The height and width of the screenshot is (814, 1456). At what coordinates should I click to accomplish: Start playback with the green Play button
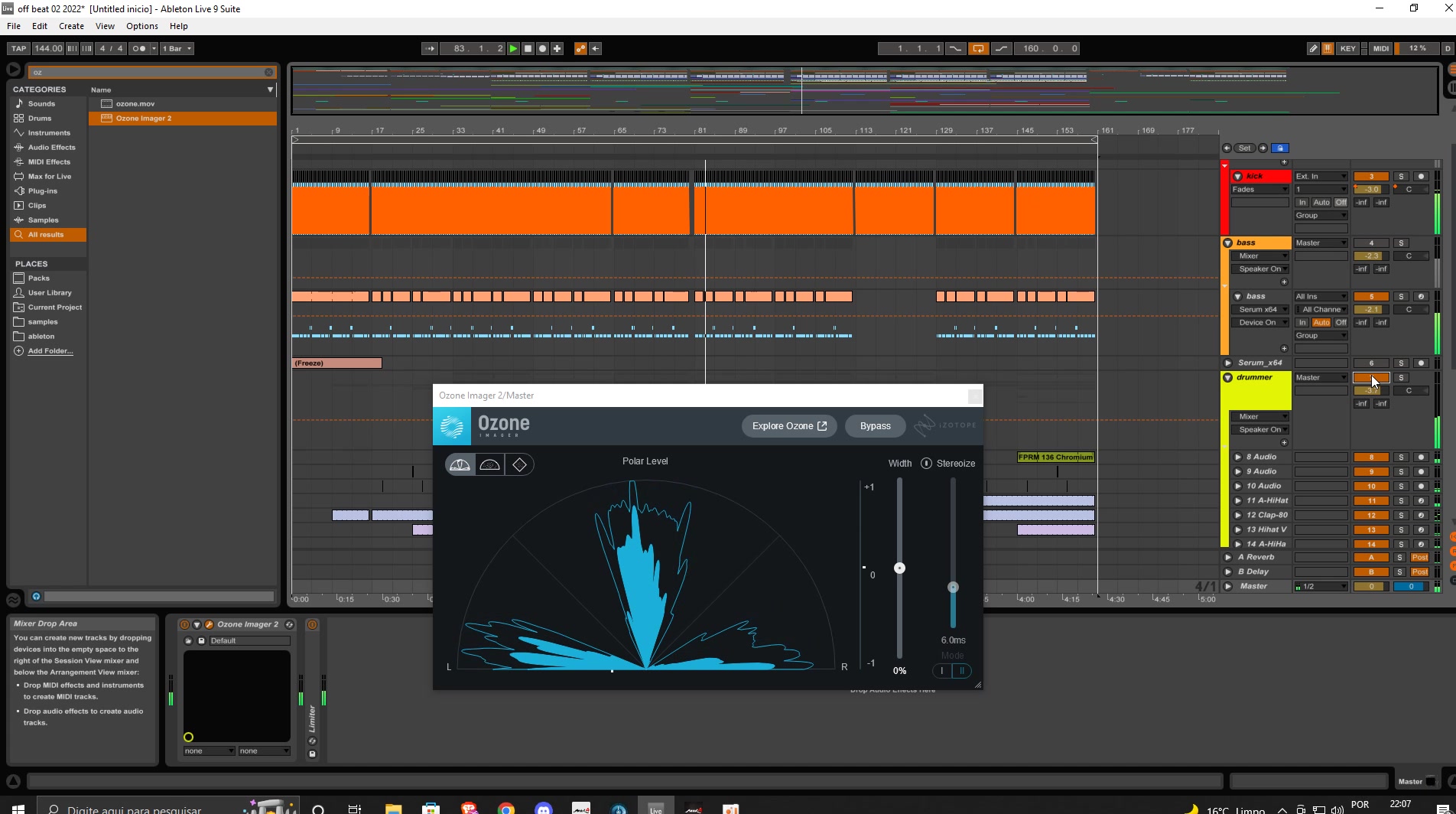tap(513, 48)
